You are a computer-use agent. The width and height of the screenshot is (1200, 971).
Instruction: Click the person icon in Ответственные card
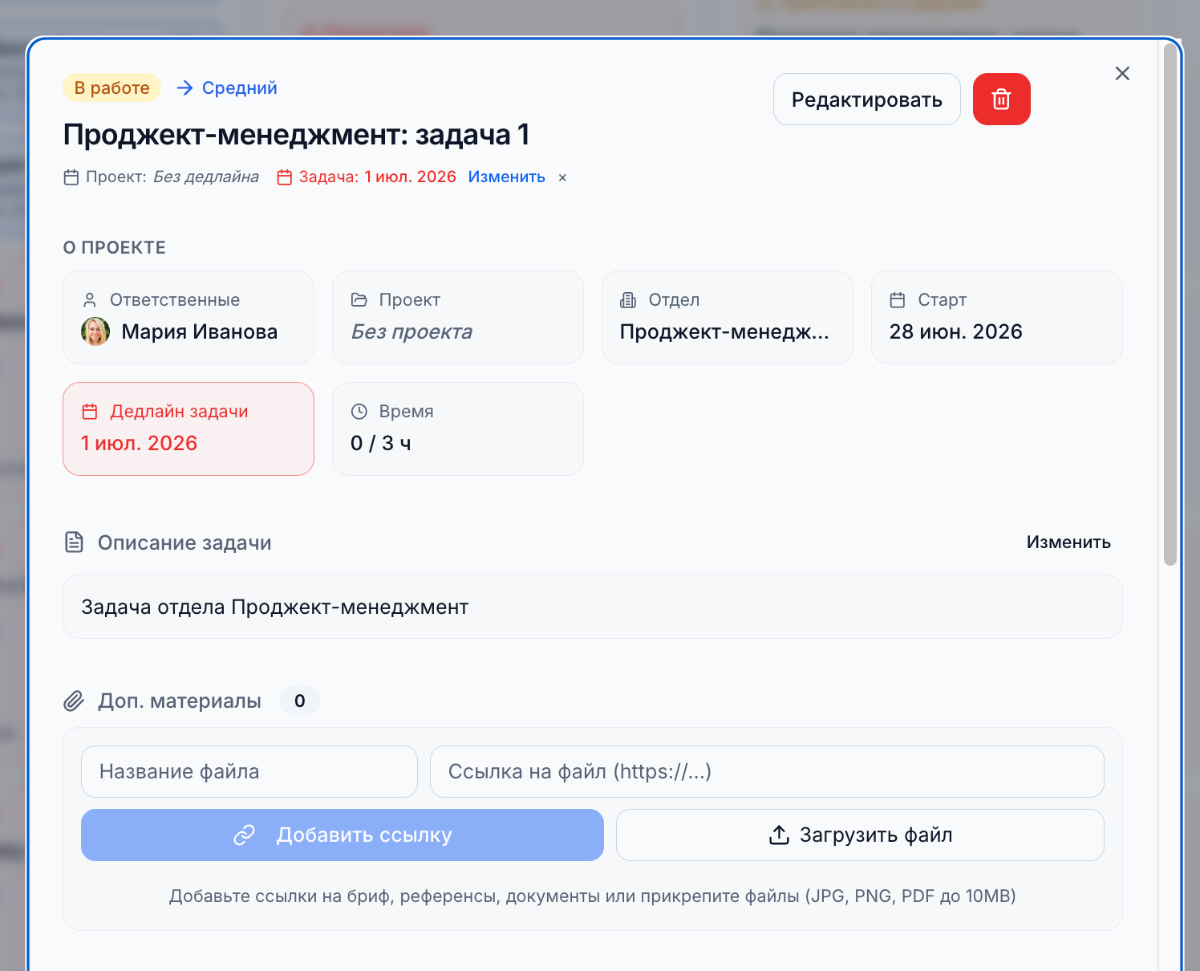pyautogui.click(x=89, y=300)
